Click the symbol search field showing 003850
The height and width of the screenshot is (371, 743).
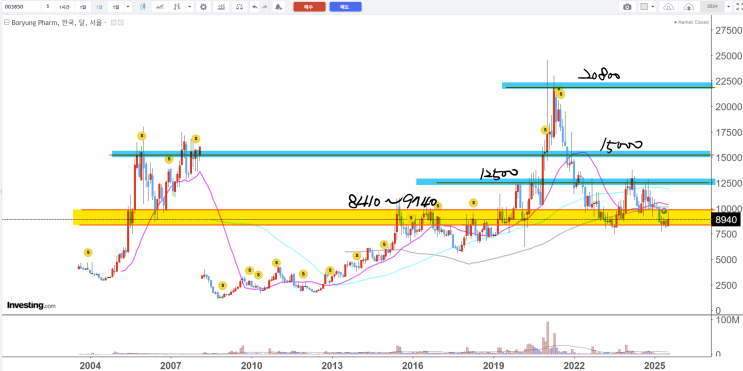tap(21, 7)
